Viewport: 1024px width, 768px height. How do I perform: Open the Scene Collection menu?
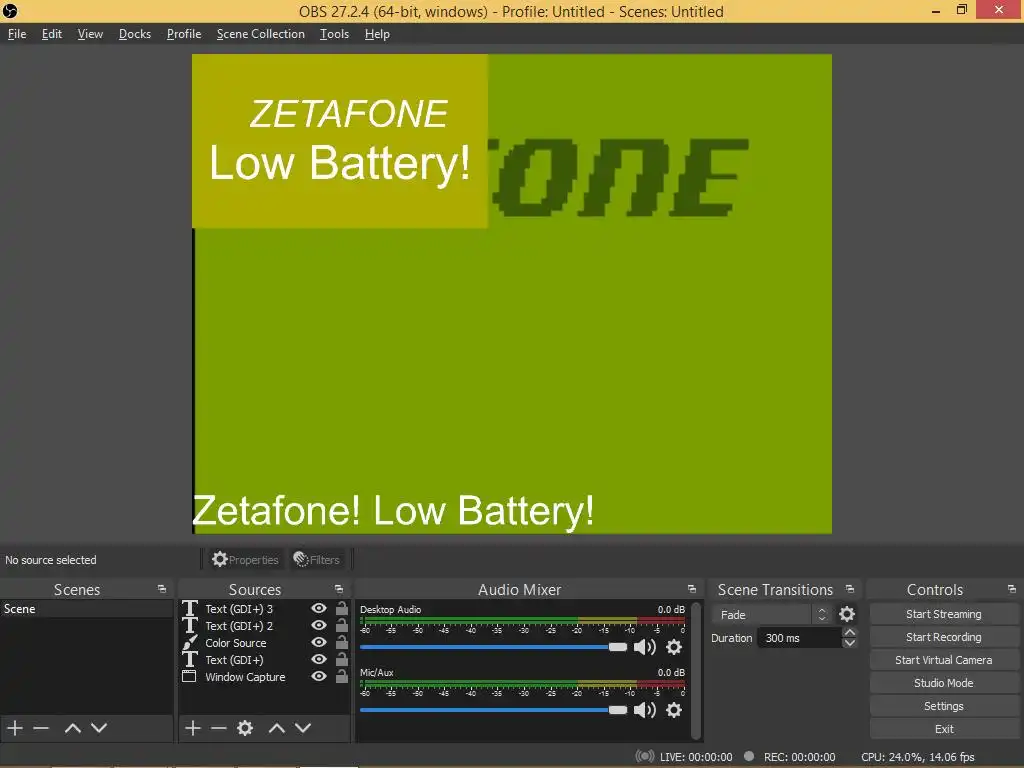point(261,34)
